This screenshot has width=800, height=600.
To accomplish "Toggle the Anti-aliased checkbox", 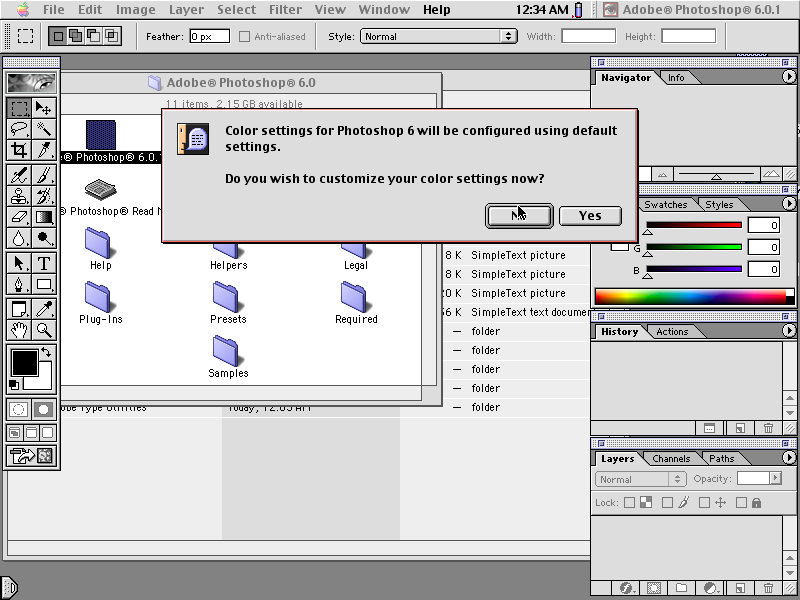I will (x=244, y=36).
